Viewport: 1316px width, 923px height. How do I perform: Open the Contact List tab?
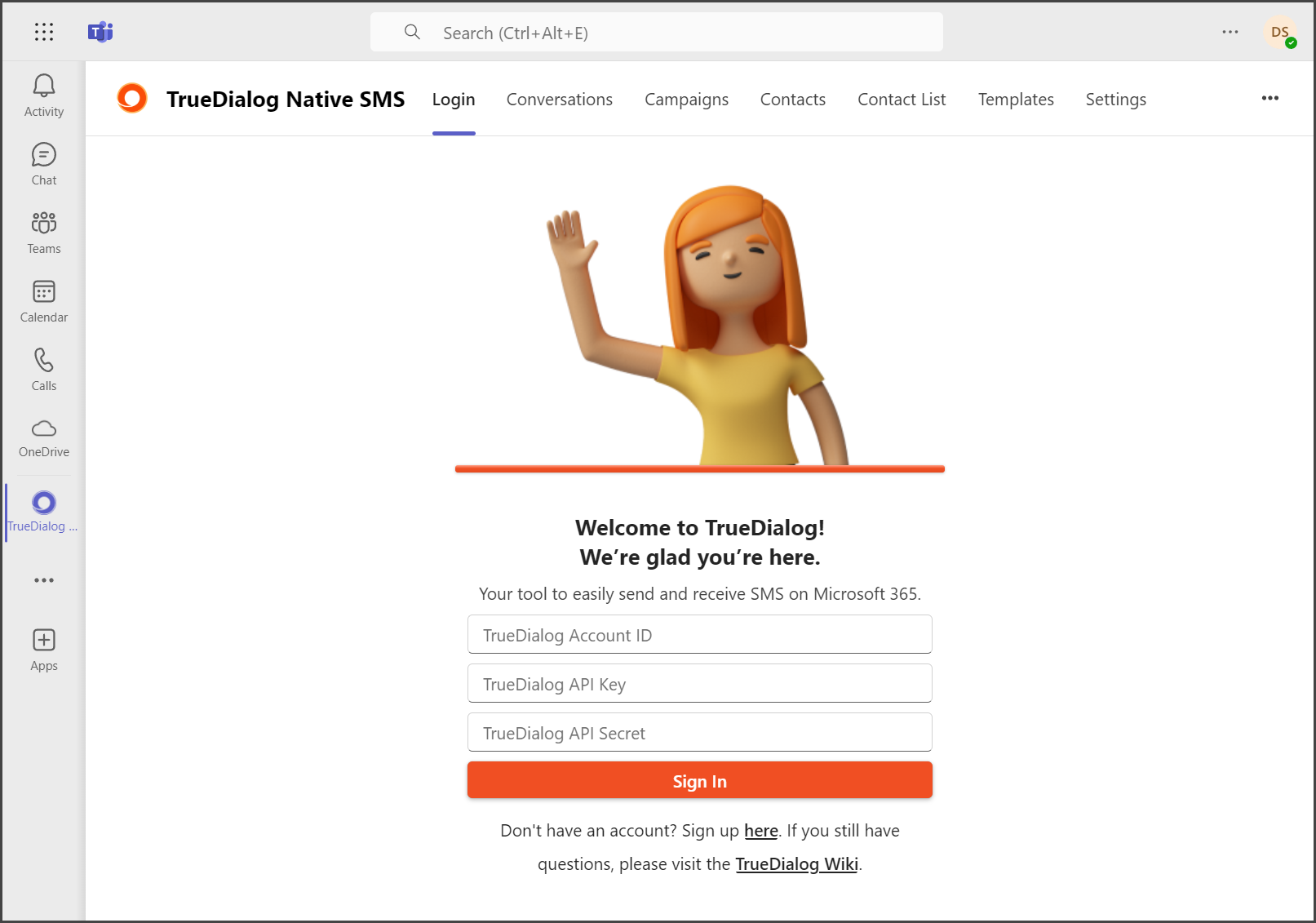coord(902,100)
